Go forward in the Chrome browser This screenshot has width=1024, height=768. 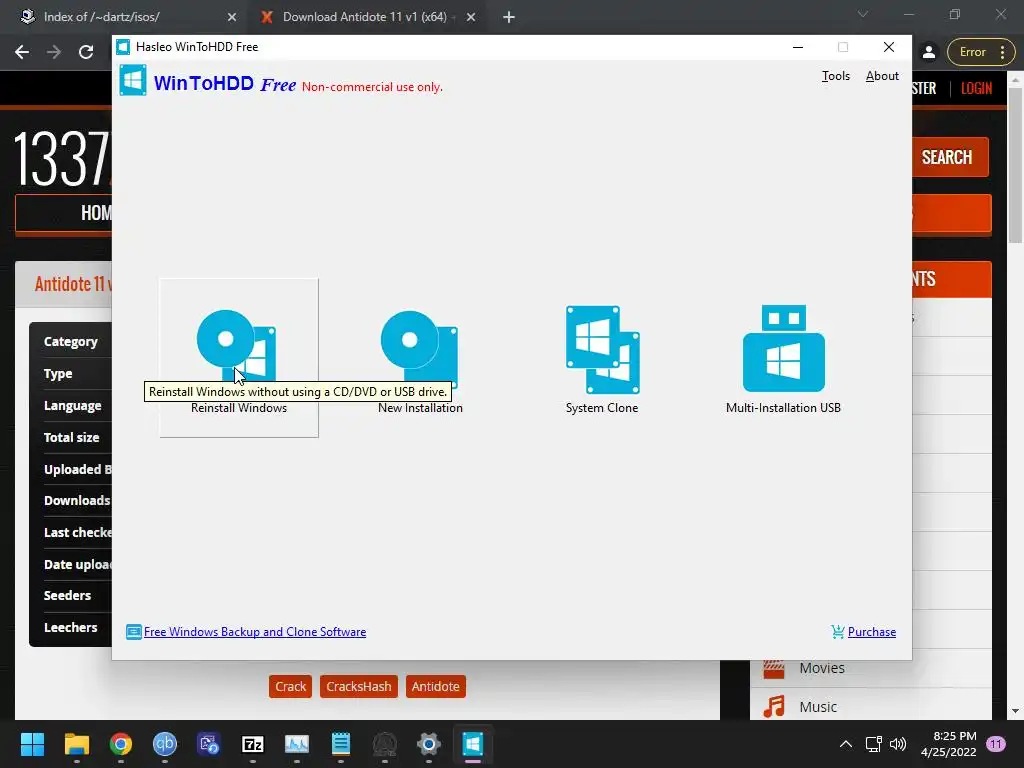[54, 52]
